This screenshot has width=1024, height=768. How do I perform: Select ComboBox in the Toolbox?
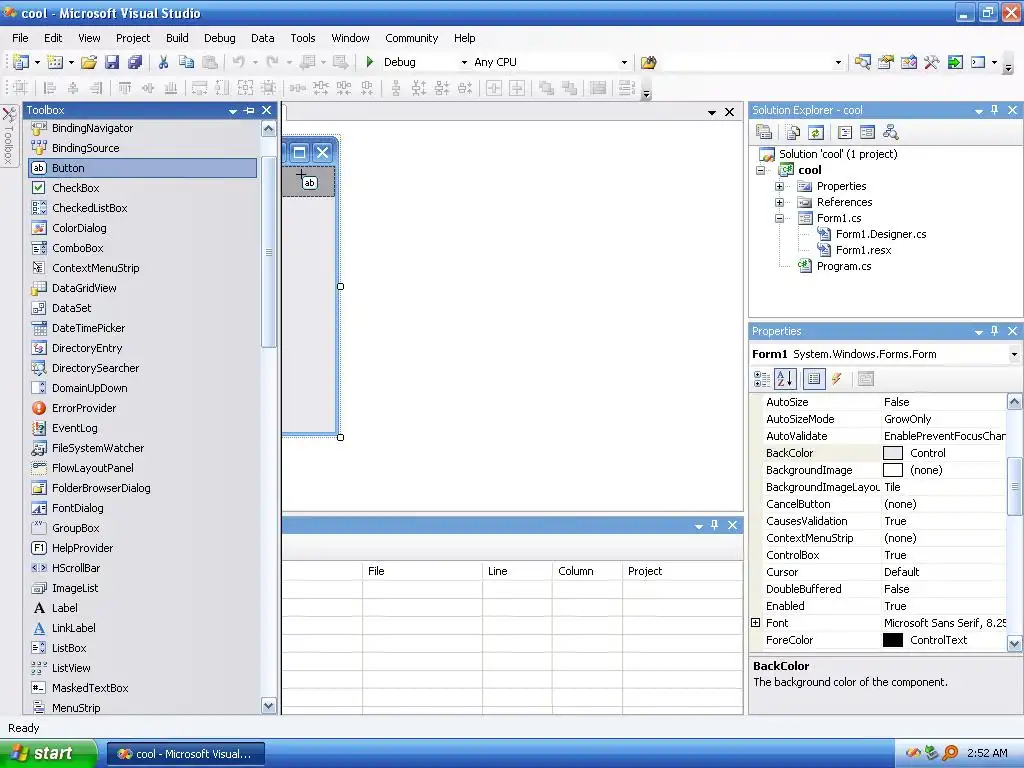click(142, 248)
